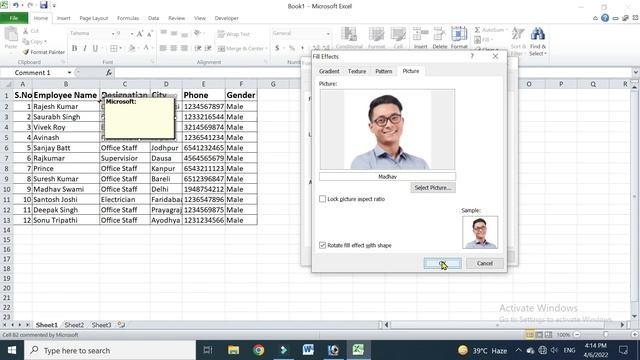Open the Customize Quick Access Toolbar dropdown
Viewport: 640px width, 360px height.
pos(54,6)
